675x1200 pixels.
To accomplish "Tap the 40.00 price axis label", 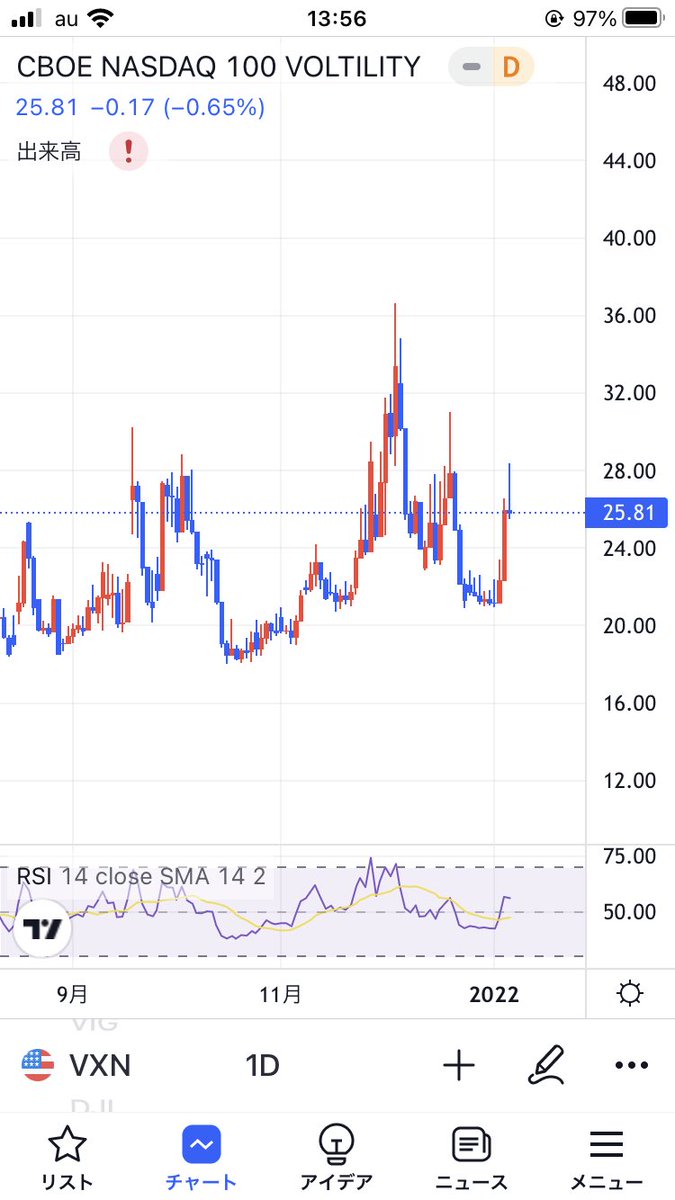I will point(629,238).
